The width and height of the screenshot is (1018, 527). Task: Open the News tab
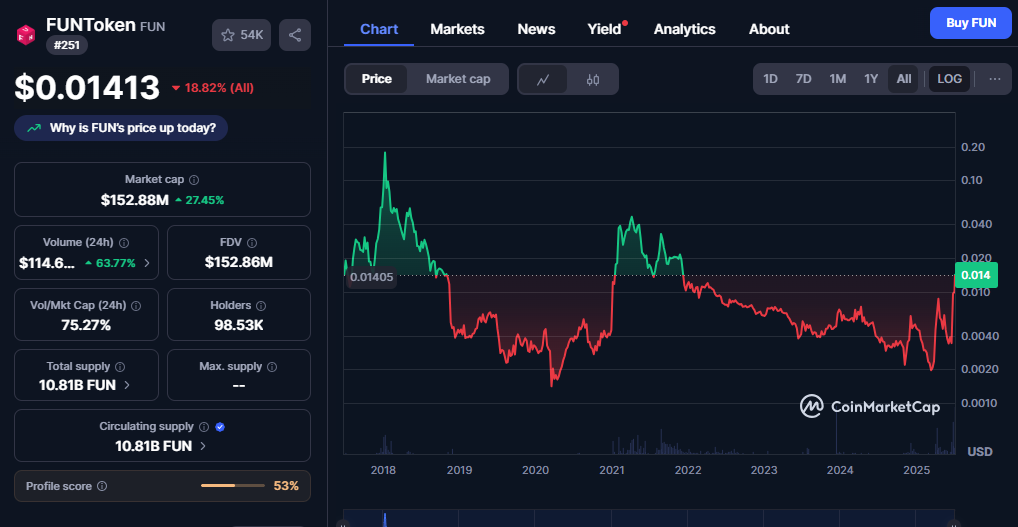click(x=536, y=29)
